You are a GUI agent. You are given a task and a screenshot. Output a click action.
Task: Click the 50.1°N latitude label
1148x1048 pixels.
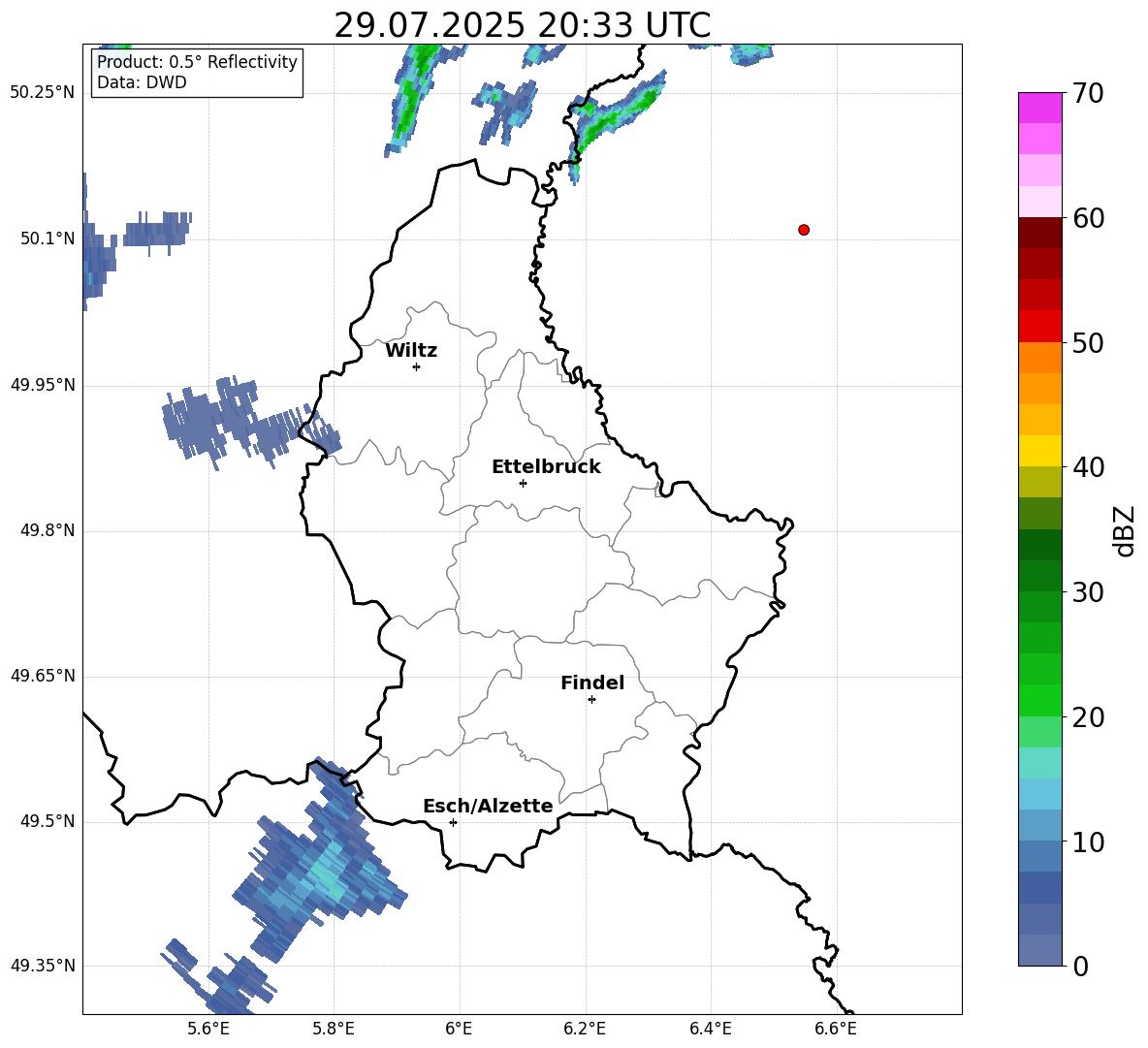[x=48, y=238]
